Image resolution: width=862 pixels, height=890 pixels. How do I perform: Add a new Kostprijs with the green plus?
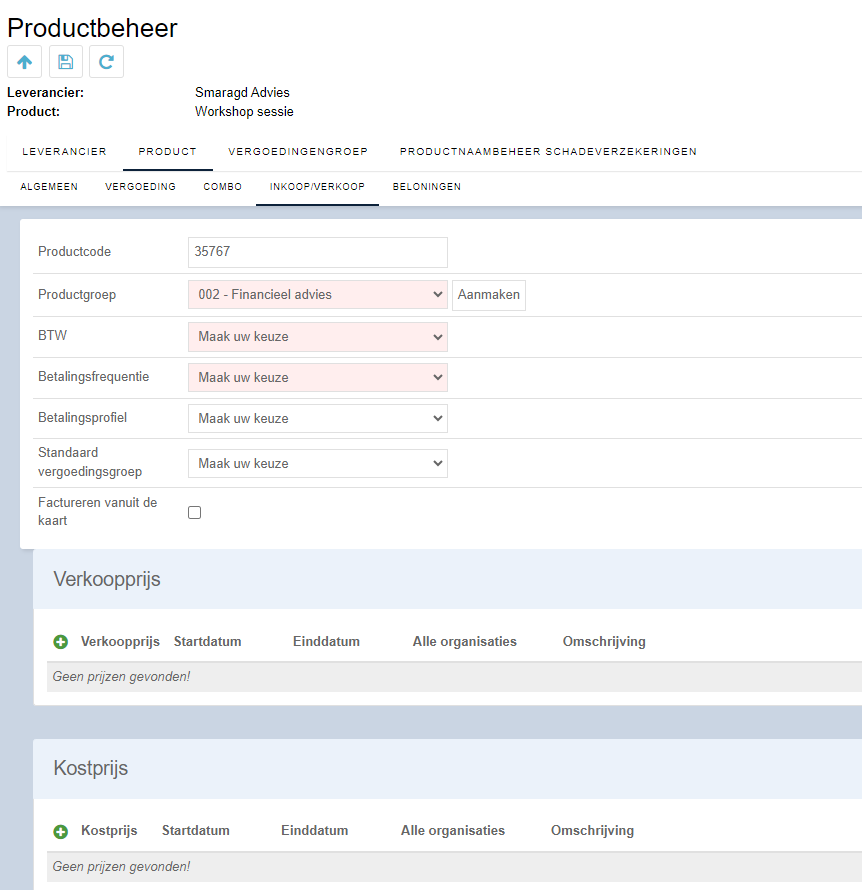[61, 832]
